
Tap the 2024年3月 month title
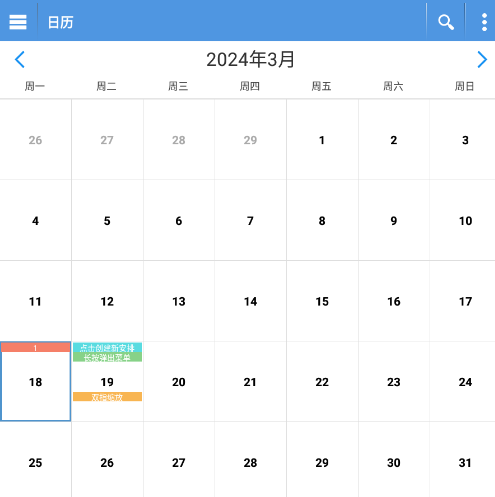[250, 60]
